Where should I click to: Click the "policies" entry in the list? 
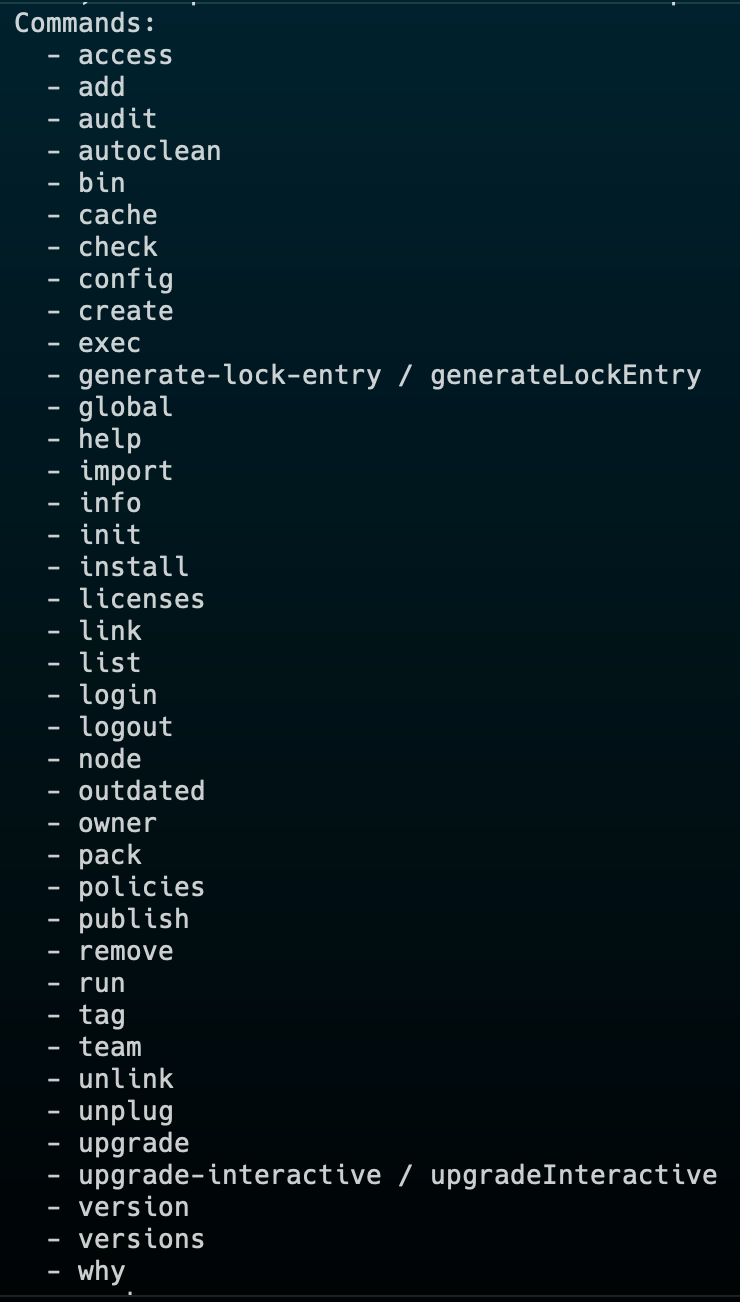pyautogui.click(x=141, y=887)
